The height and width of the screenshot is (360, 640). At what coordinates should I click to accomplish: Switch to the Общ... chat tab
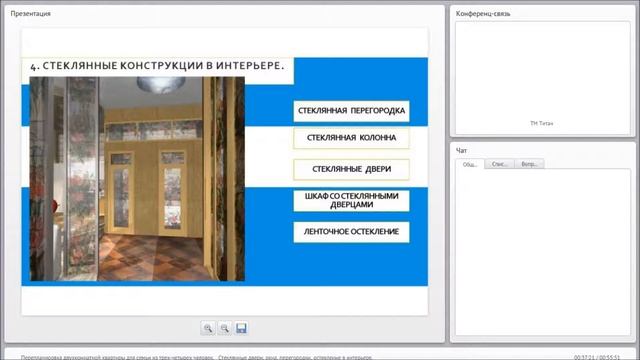pos(470,164)
